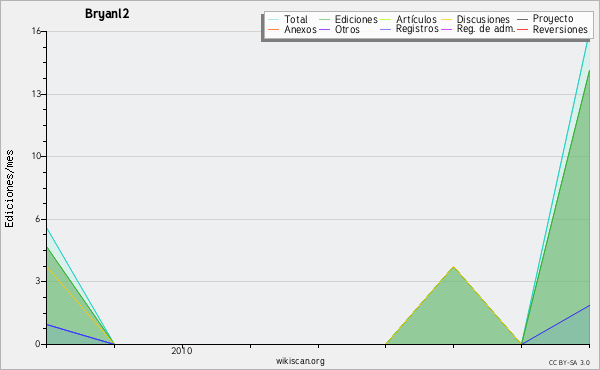This screenshot has width=600, height=370.
Task: Click the CC BY-SA 3.0 license text
Action: (569, 363)
